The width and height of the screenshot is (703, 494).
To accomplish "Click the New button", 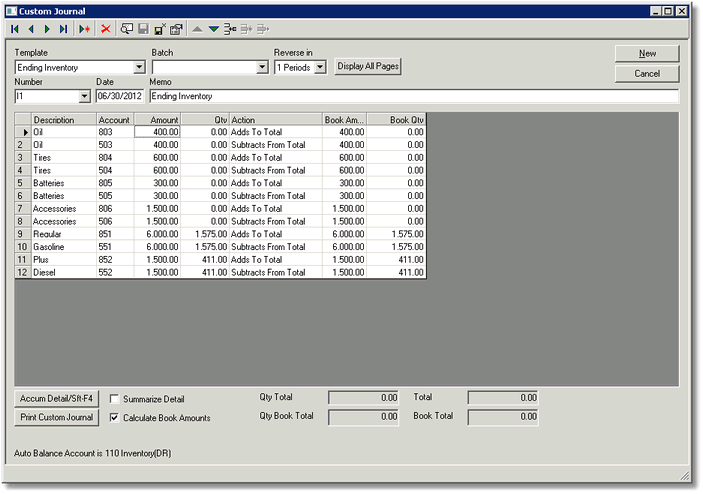I will [x=647, y=53].
